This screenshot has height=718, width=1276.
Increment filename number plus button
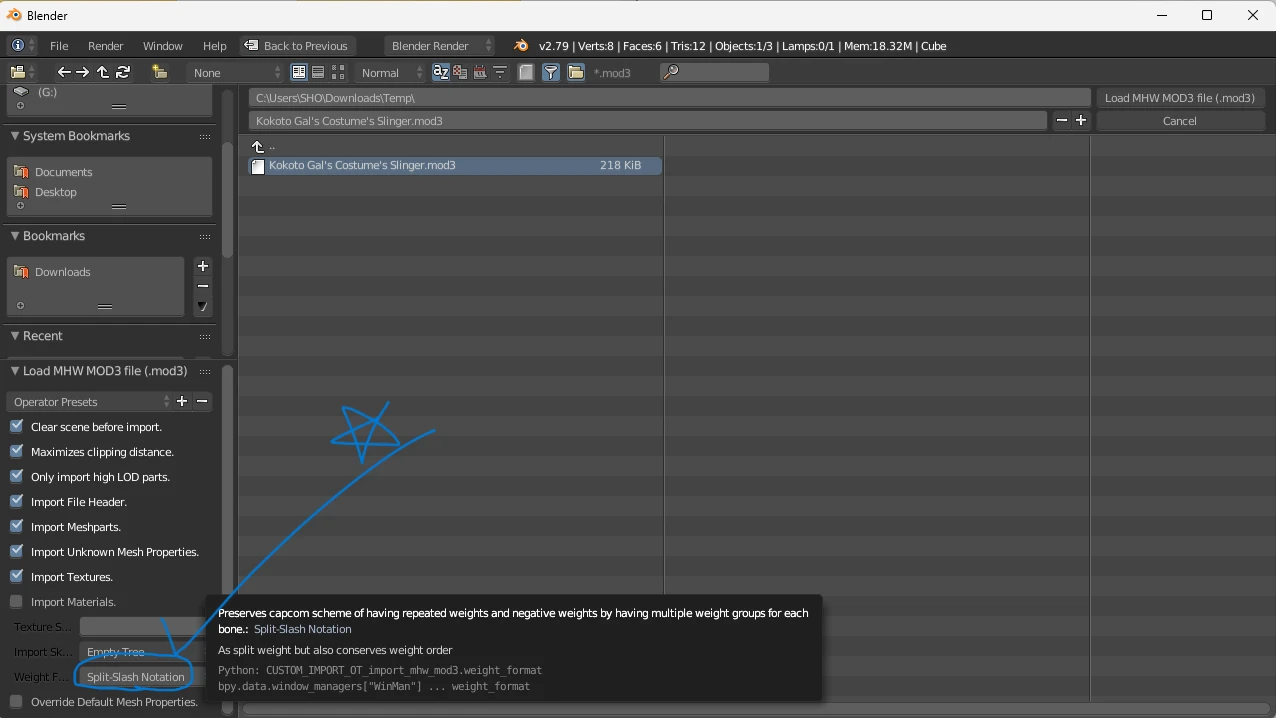coord(1081,120)
